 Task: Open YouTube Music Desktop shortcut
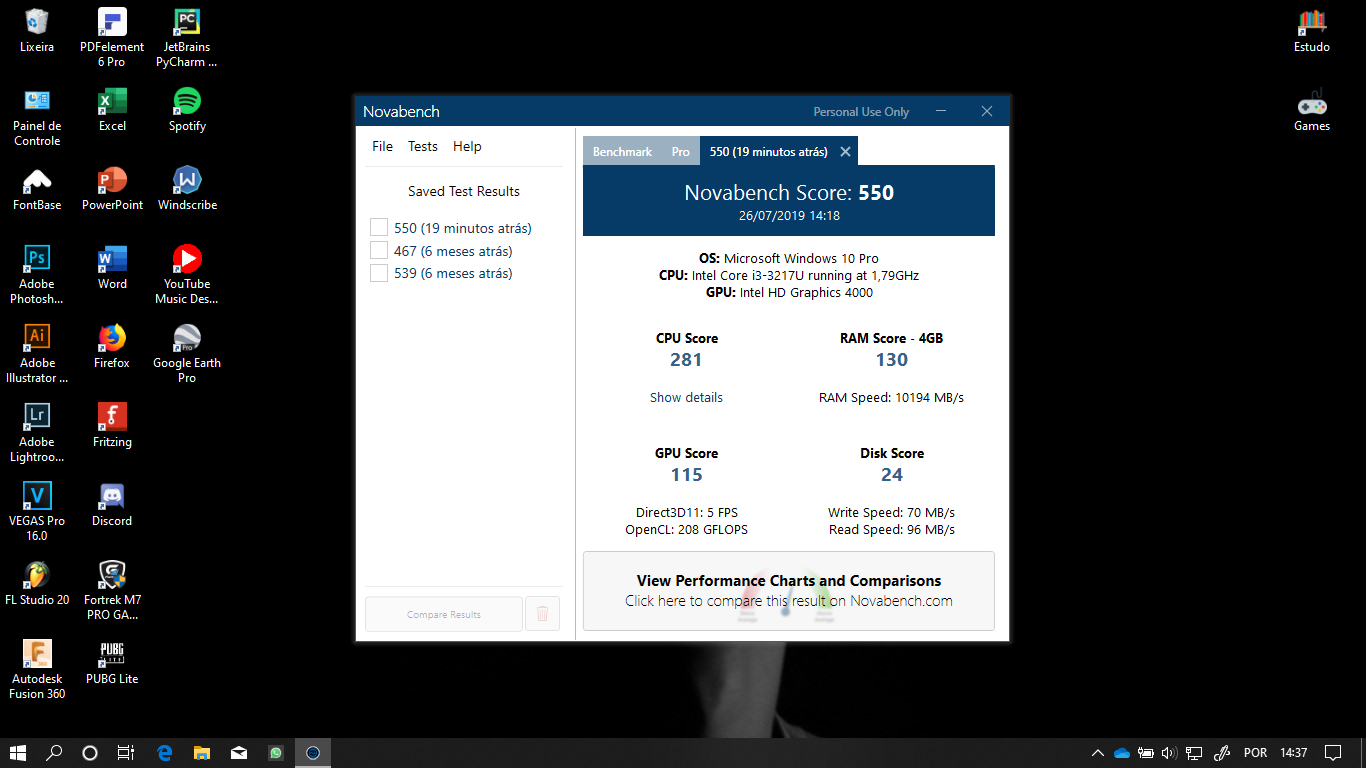click(187, 274)
